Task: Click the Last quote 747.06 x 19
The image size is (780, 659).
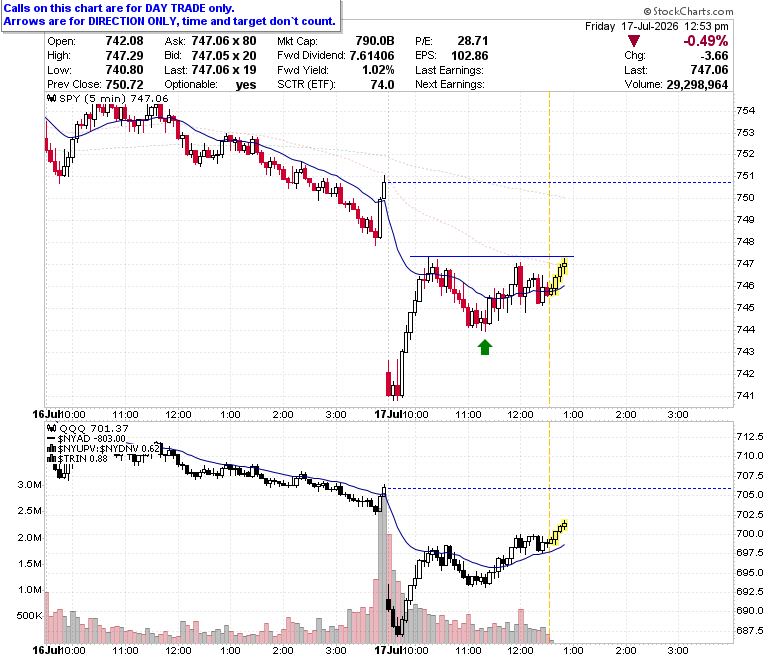Action: coord(224,70)
